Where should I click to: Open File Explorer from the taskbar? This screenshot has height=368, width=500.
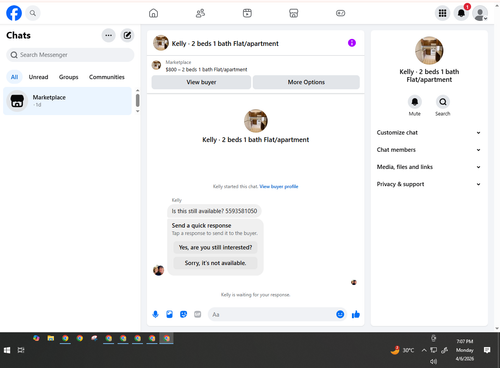click(x=51, y=338)
